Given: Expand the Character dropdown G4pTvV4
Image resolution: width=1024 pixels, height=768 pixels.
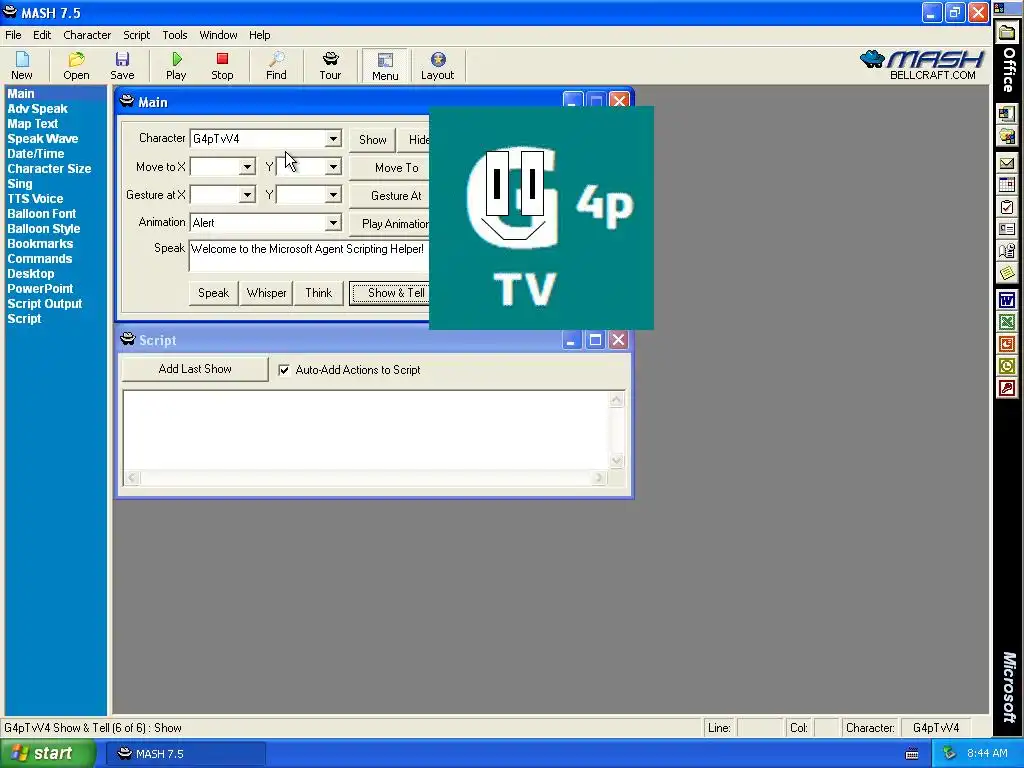Looking at the screenshot, I should click(x=333, y=139).
